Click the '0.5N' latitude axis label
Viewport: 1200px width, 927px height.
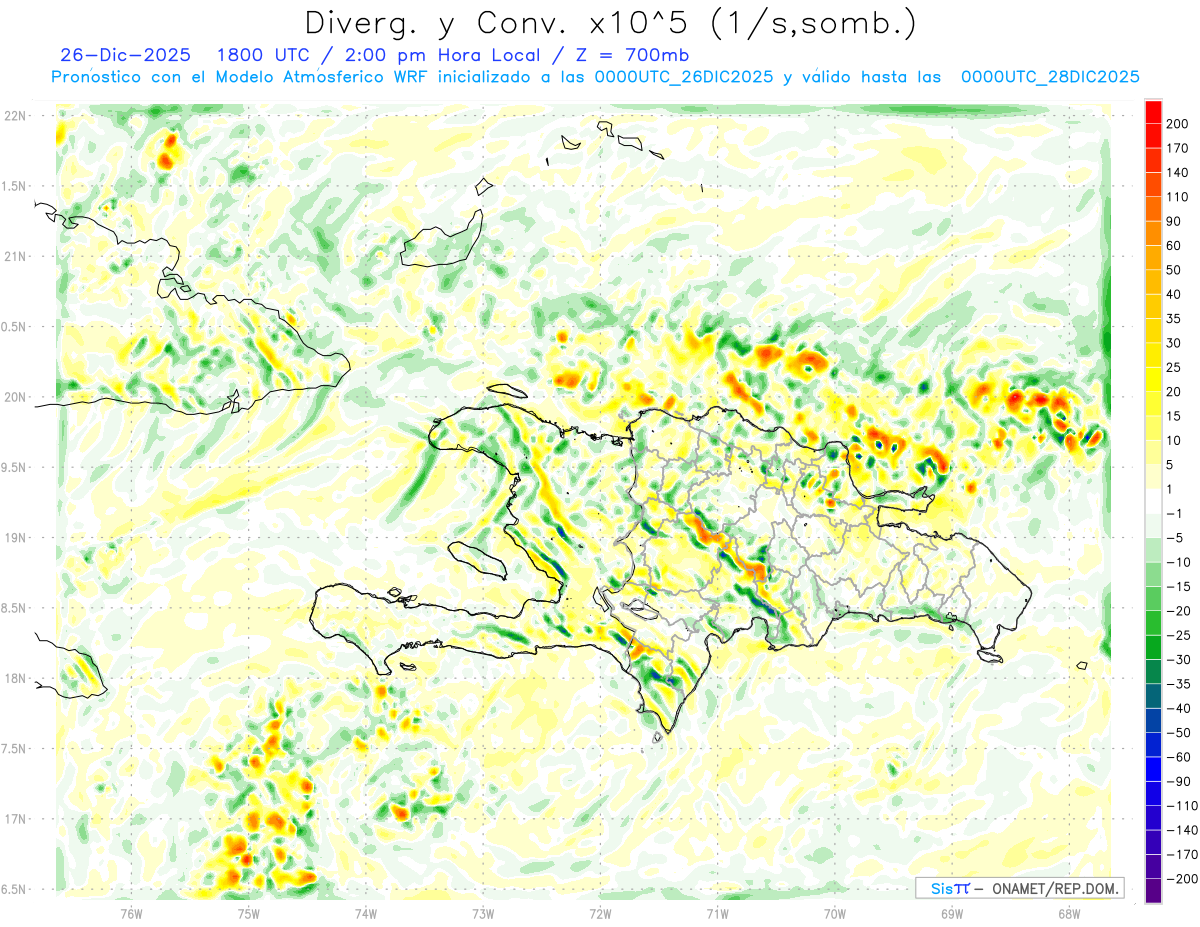point(14,327)
